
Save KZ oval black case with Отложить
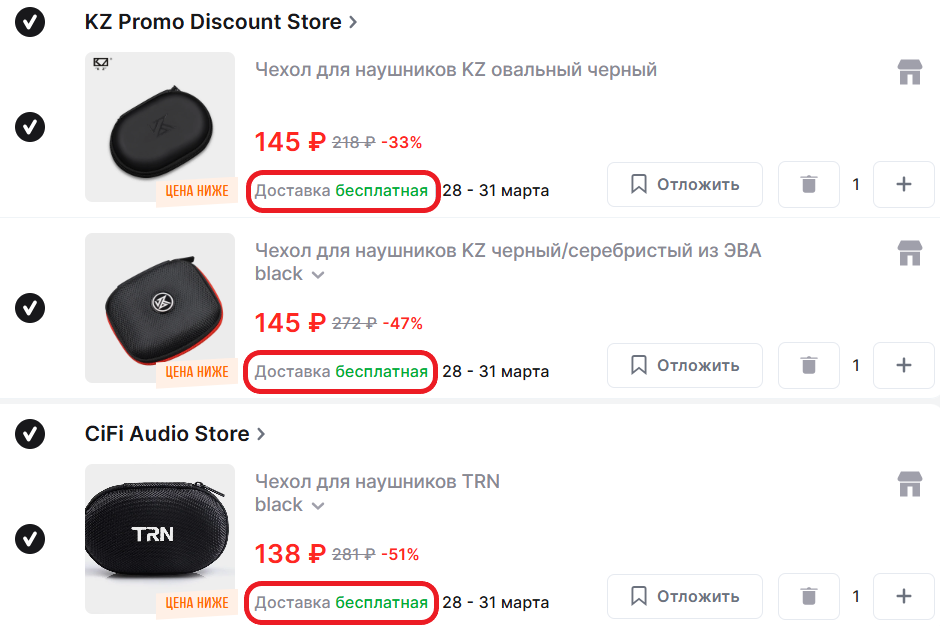(685, 184)
